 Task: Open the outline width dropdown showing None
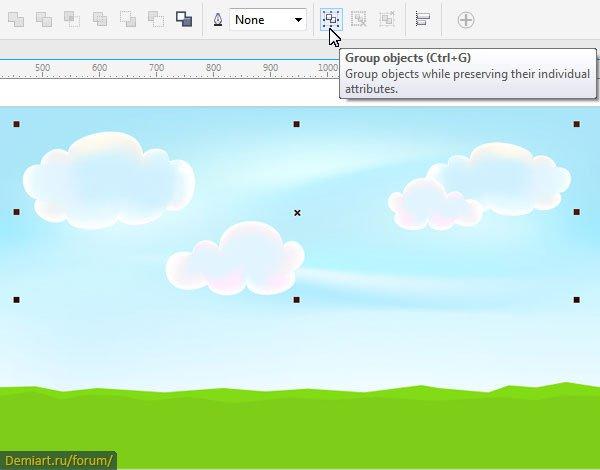click(x=268, y=20)
